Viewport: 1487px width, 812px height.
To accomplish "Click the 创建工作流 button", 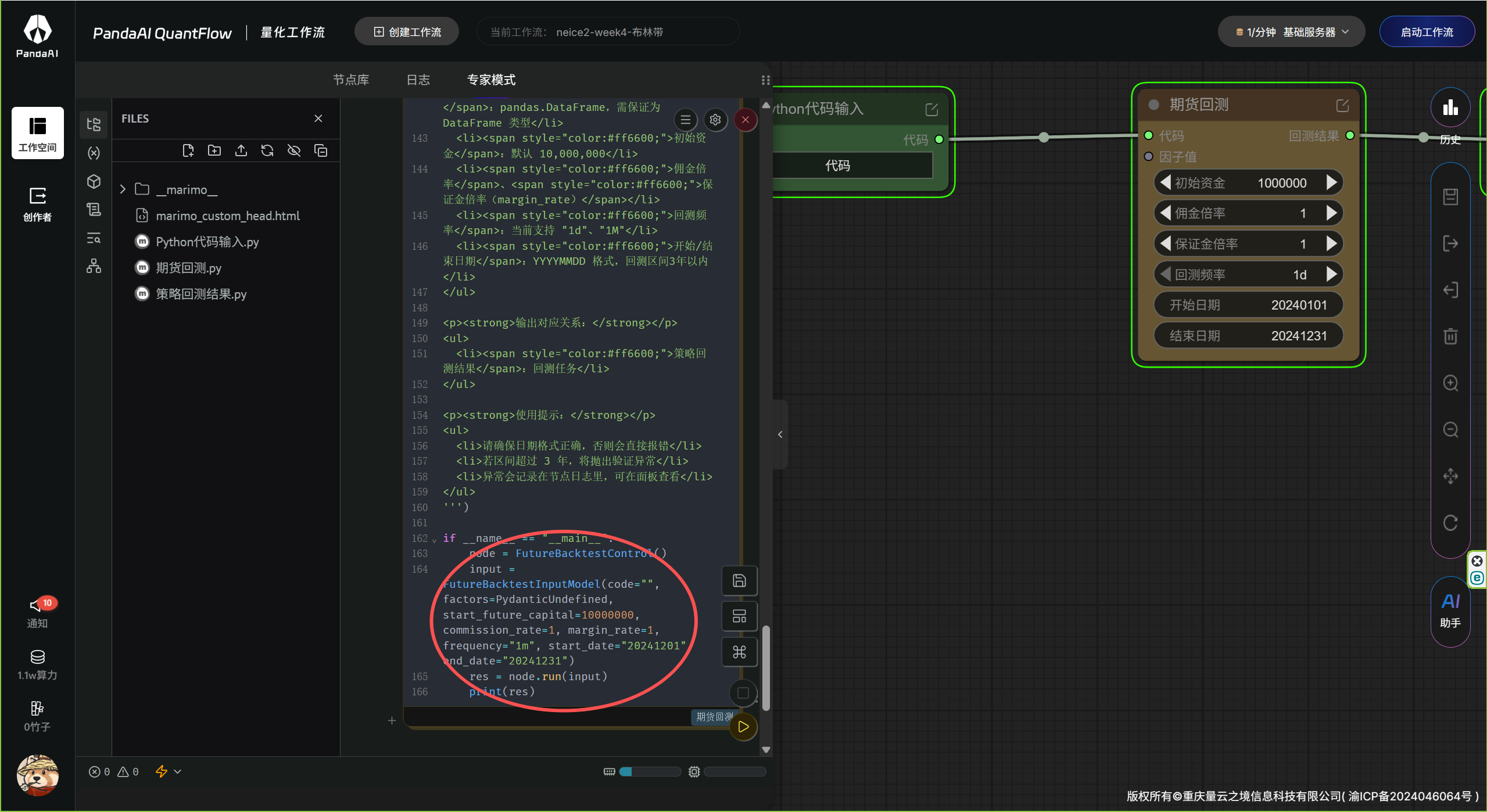I will (x=407, y=32).
